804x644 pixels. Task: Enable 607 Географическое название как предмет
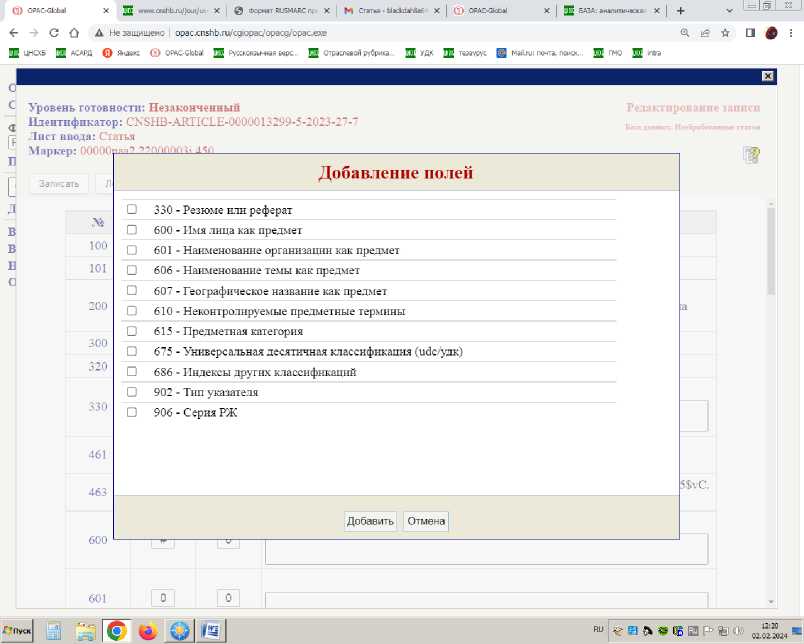point(132,290)
